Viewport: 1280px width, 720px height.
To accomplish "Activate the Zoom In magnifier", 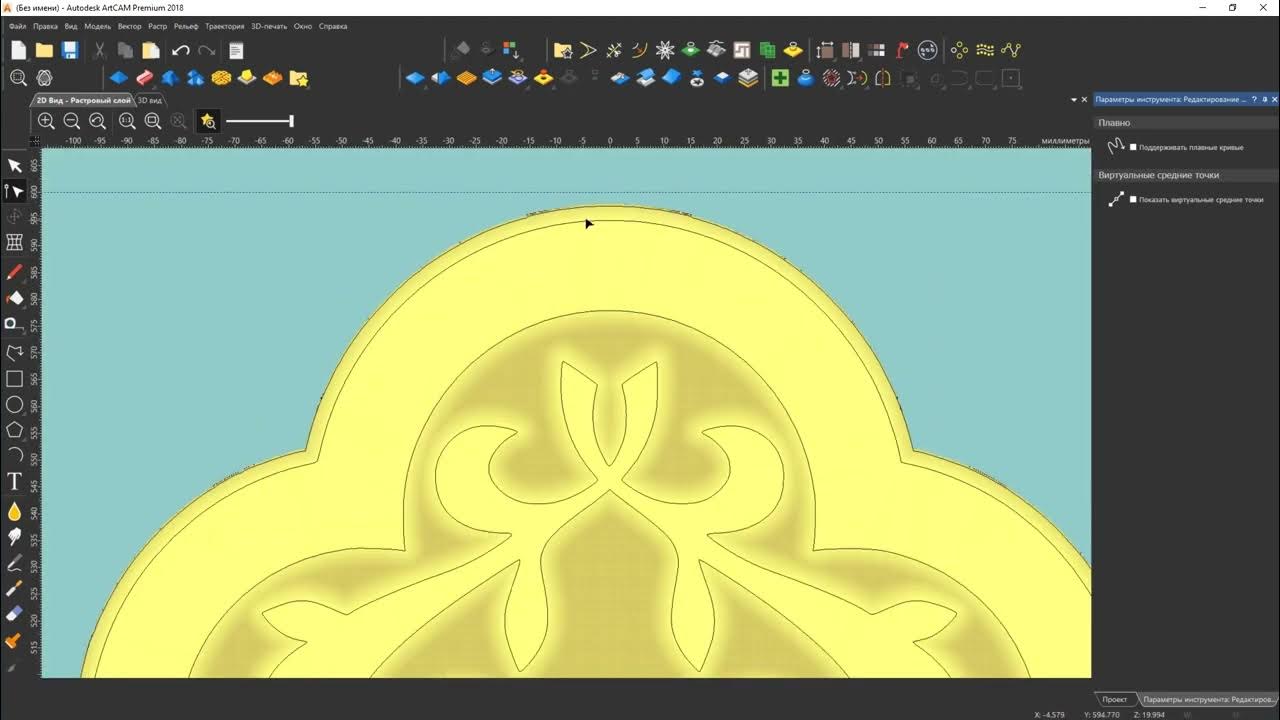I will pyautogui.click(x=46, y=121).
